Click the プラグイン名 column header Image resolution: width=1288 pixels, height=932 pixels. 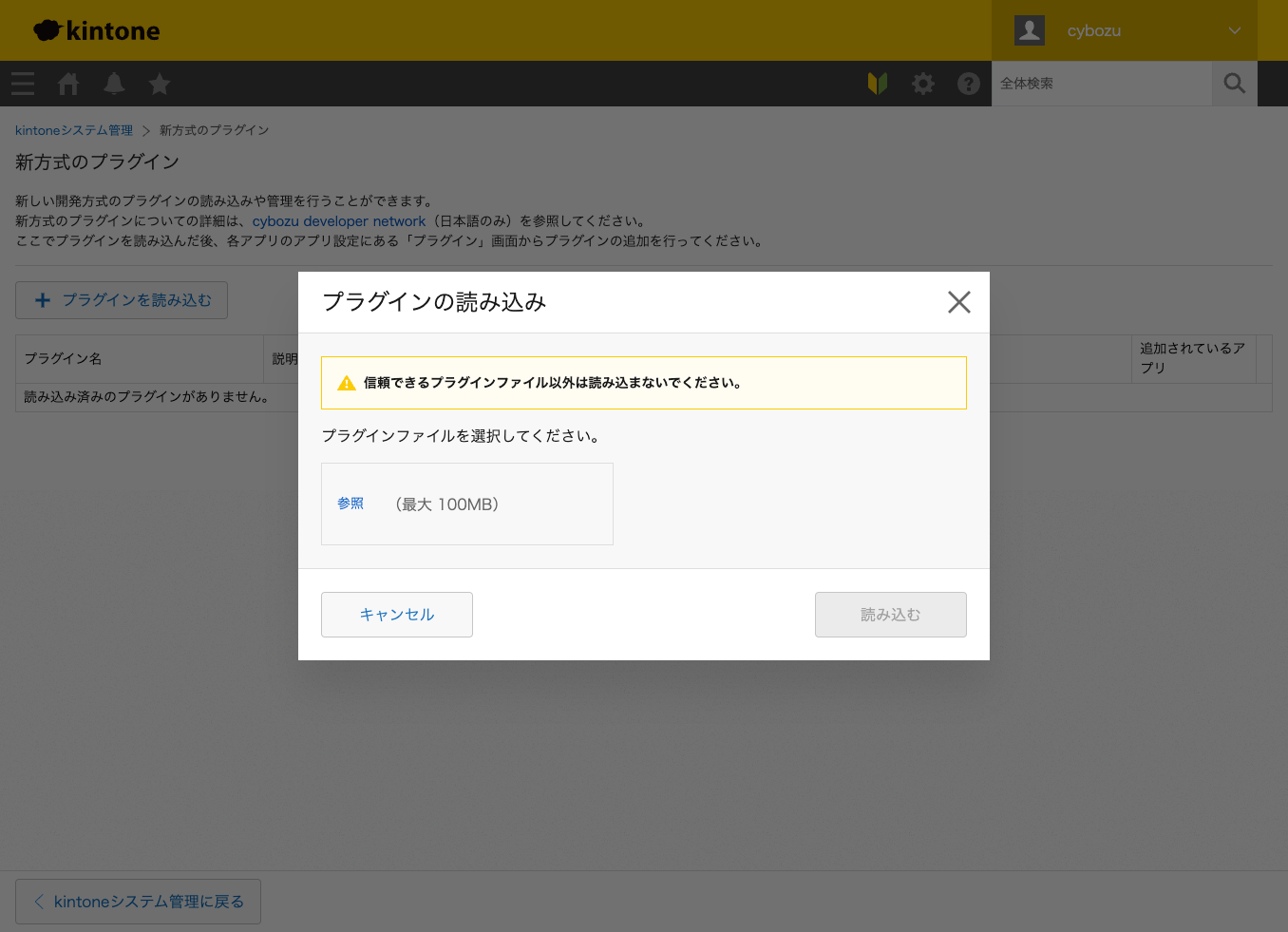[x=140, y=359]
